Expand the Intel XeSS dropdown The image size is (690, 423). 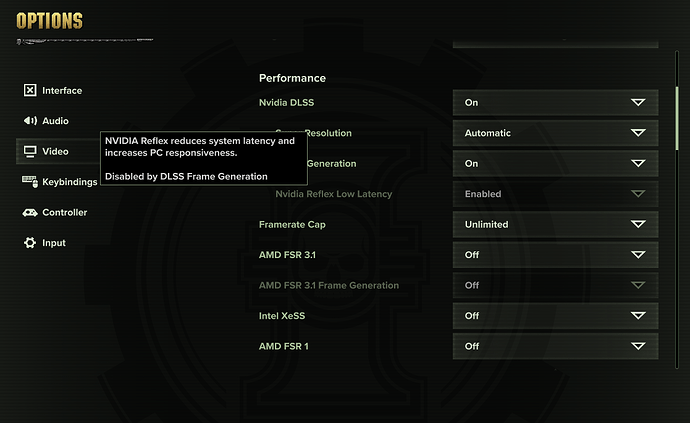pos(555,316)
